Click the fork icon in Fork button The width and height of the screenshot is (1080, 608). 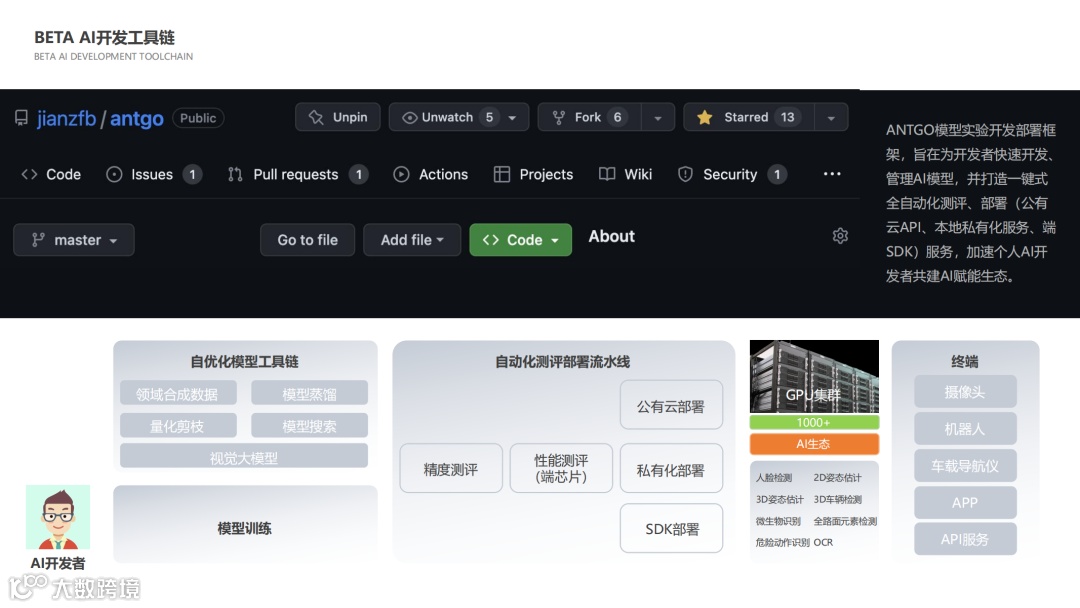tap(559, 118)
